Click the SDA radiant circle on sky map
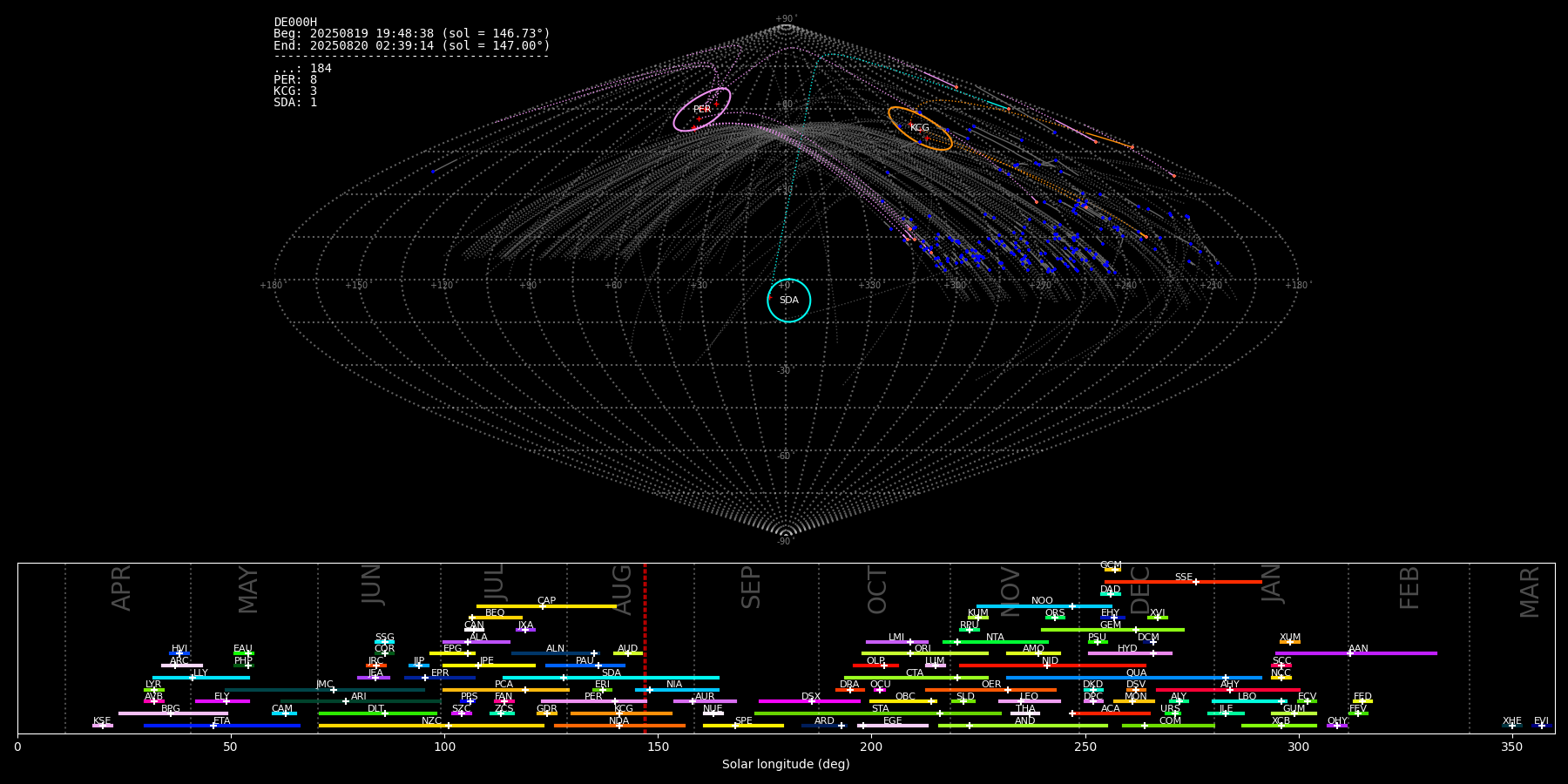The height and width of the screenshot is (784, 1568). (x=789, y=301)
